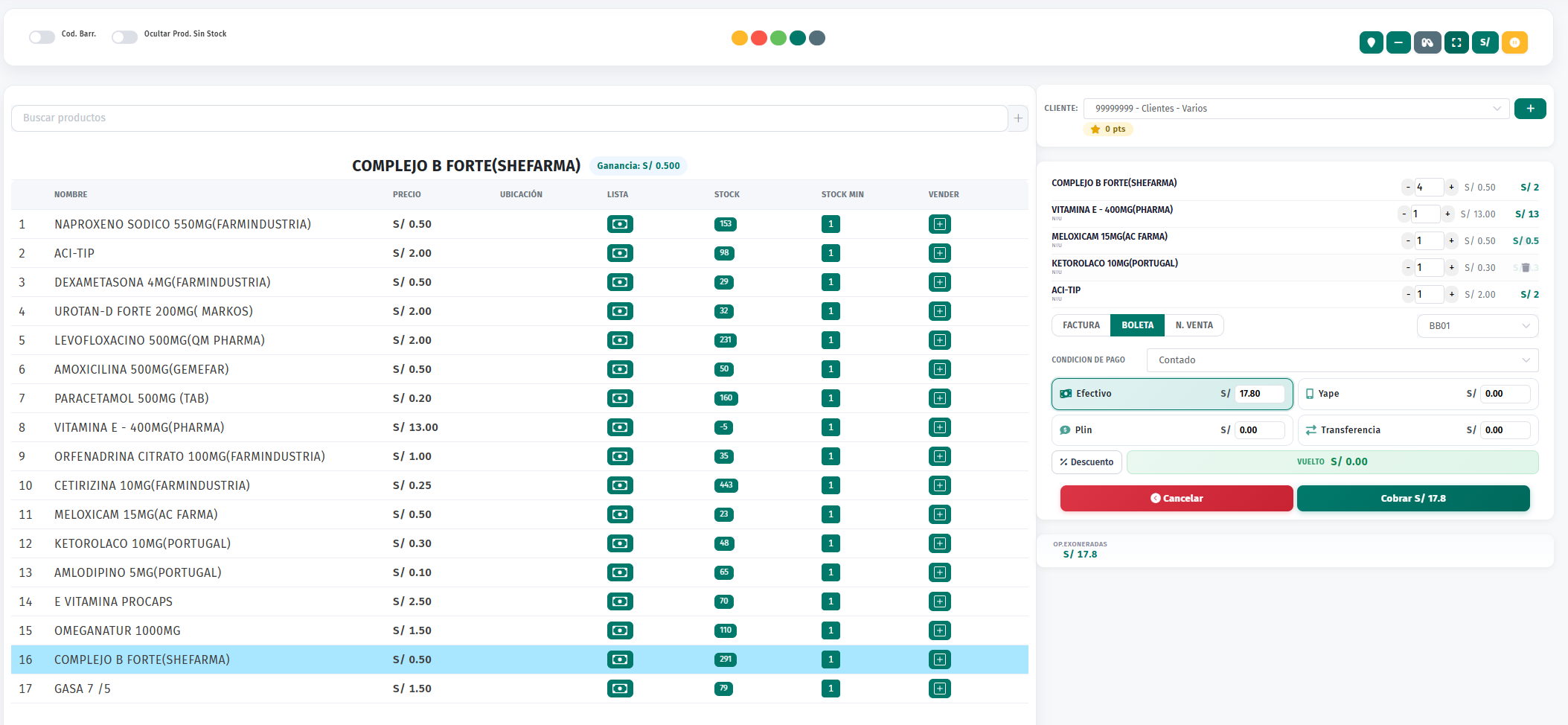Toggle the Cod. Barr. switch
Screen dimensions: 1568x725
[42, 36]
